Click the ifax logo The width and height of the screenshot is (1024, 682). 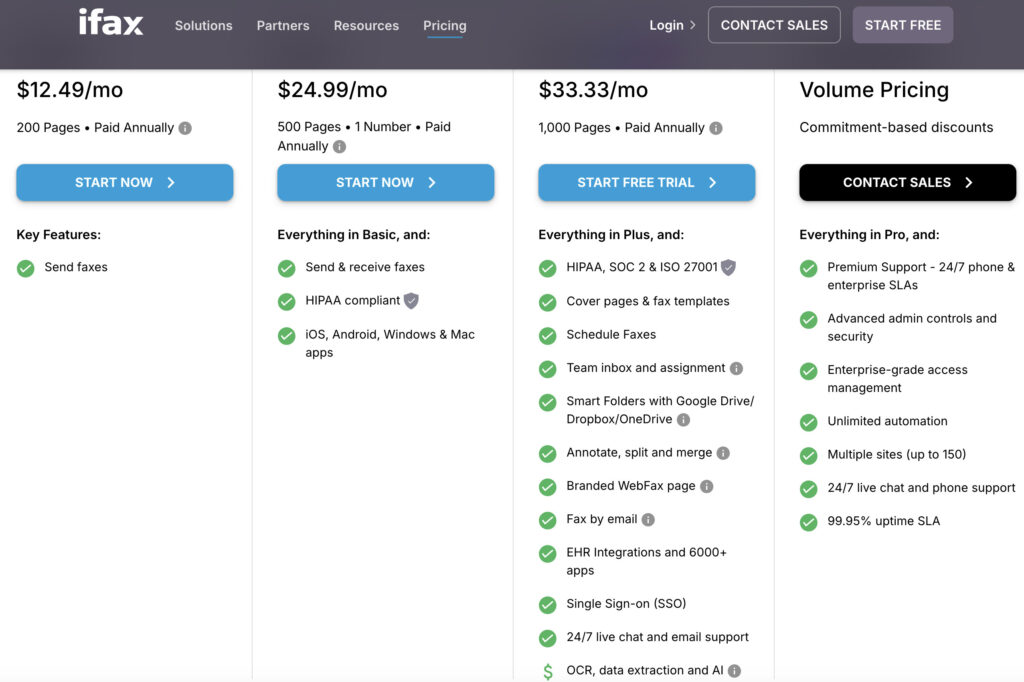coord(111,23)
